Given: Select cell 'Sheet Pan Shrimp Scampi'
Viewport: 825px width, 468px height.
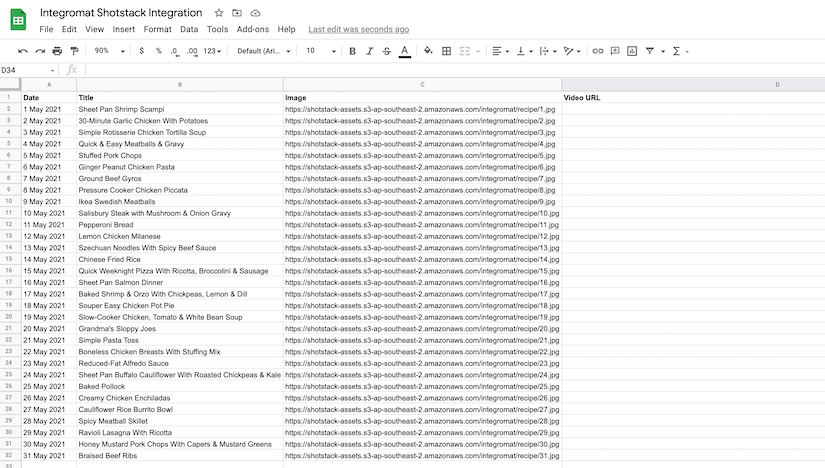Looking at the screenshot, I should point(180,109).
